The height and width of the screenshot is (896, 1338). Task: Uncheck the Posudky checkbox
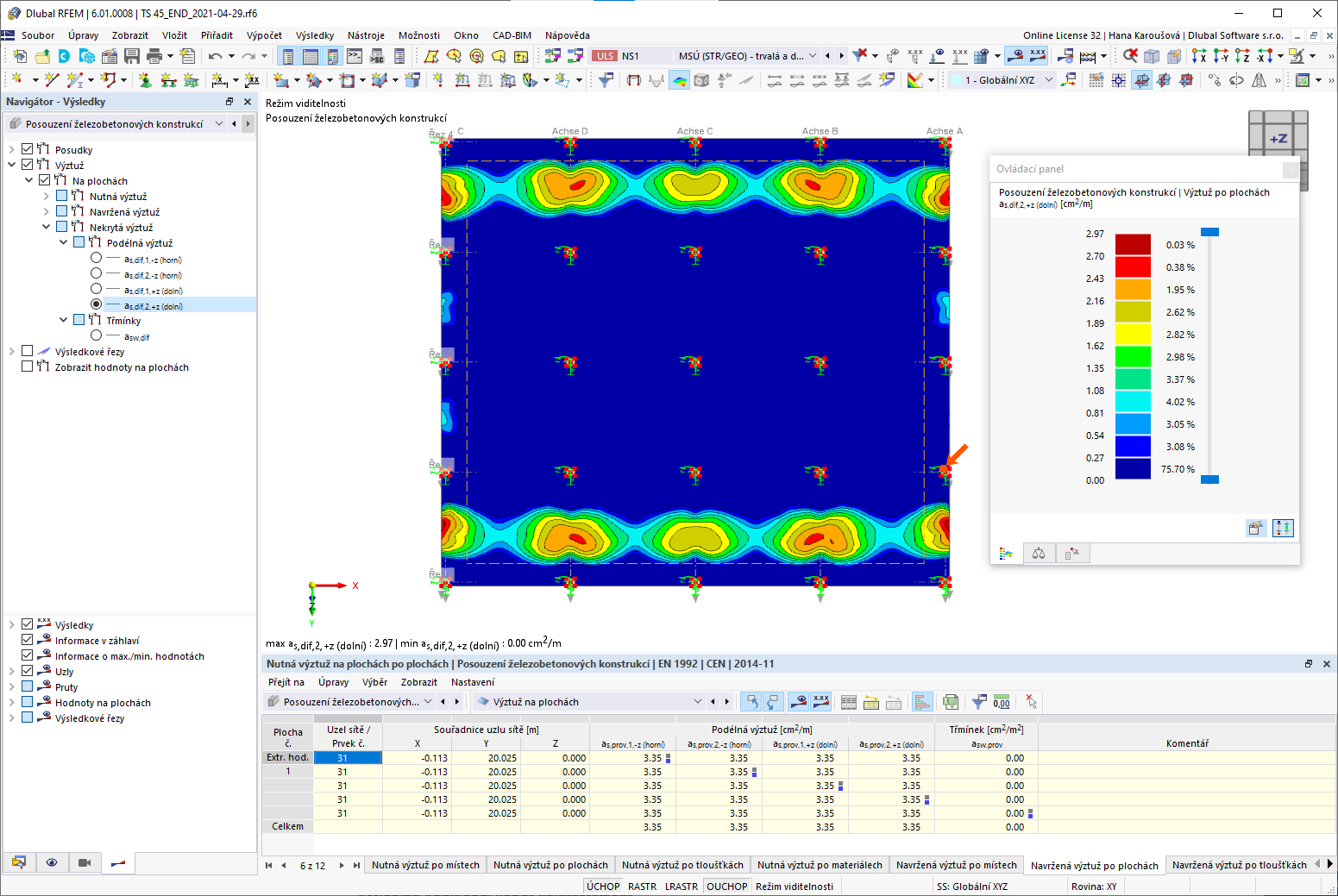point(28,149)
